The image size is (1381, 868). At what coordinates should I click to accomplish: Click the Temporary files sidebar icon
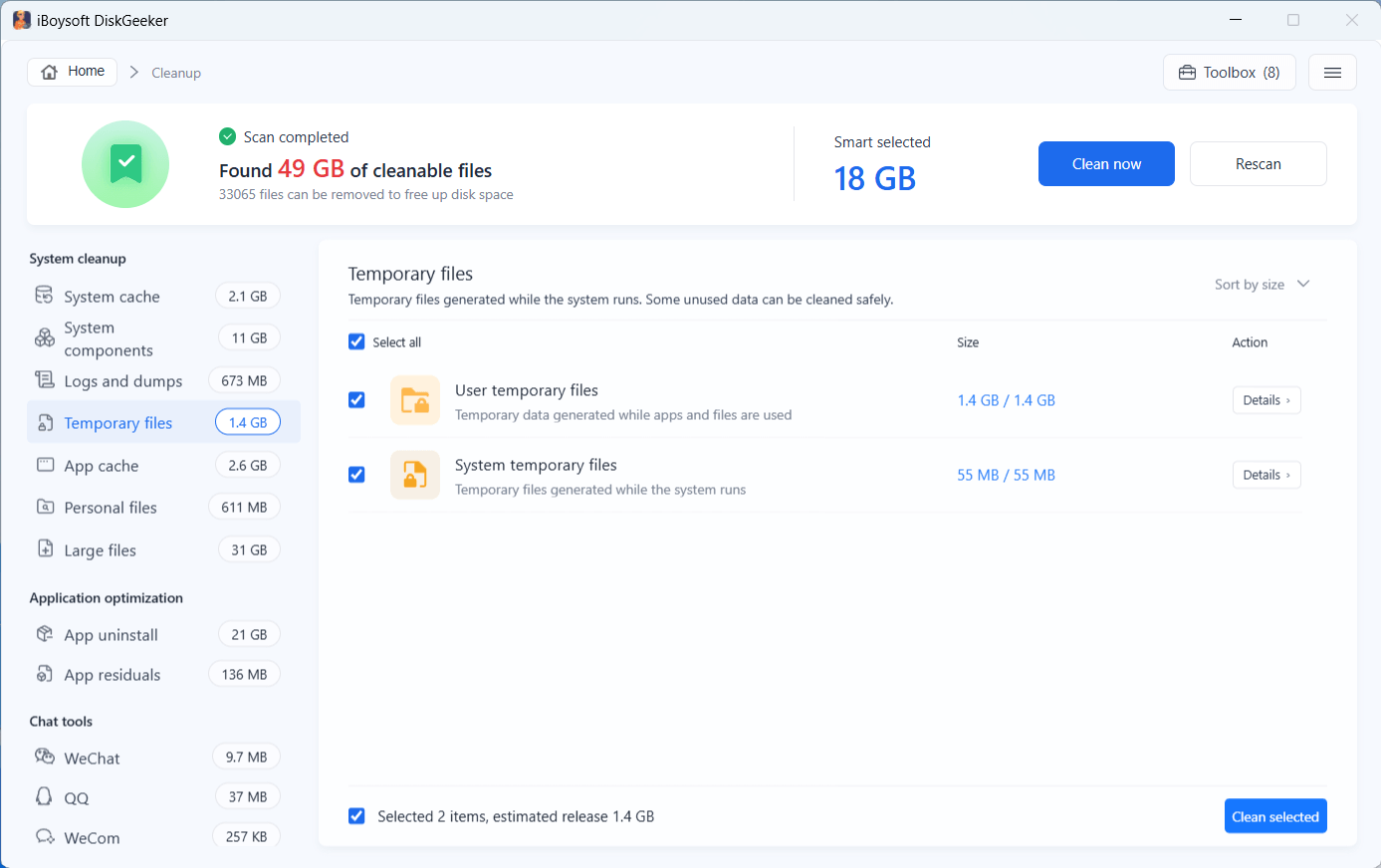coord(45,423)
